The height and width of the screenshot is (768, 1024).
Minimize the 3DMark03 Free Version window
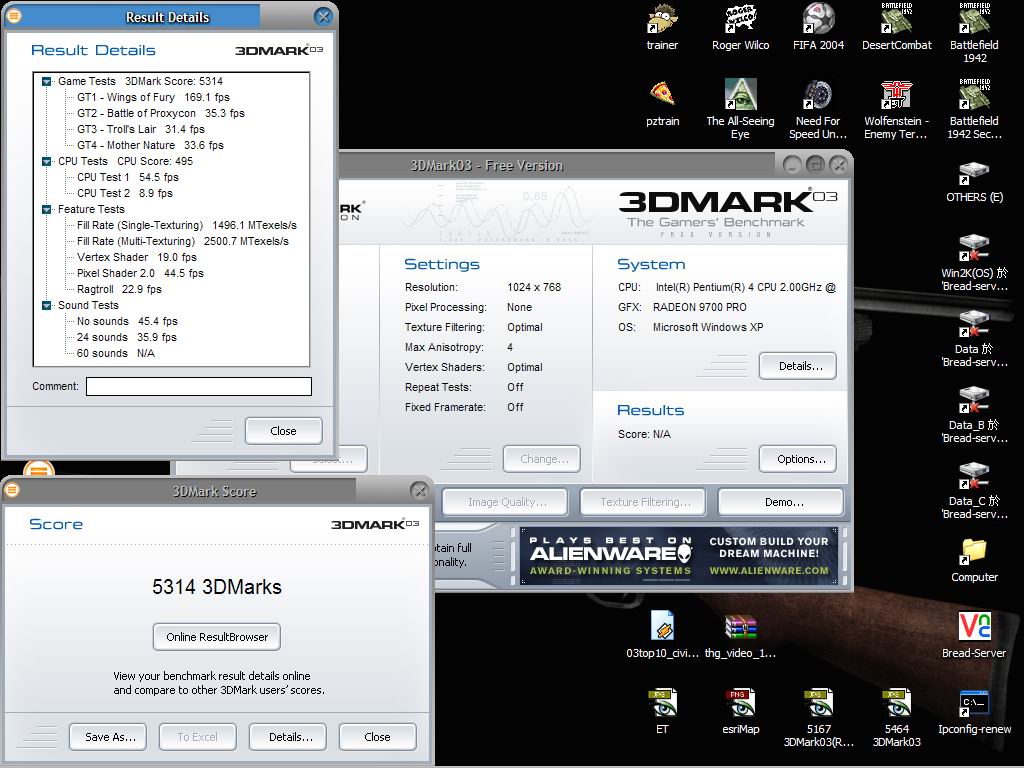pyautogui.click(x=792, y=165)
